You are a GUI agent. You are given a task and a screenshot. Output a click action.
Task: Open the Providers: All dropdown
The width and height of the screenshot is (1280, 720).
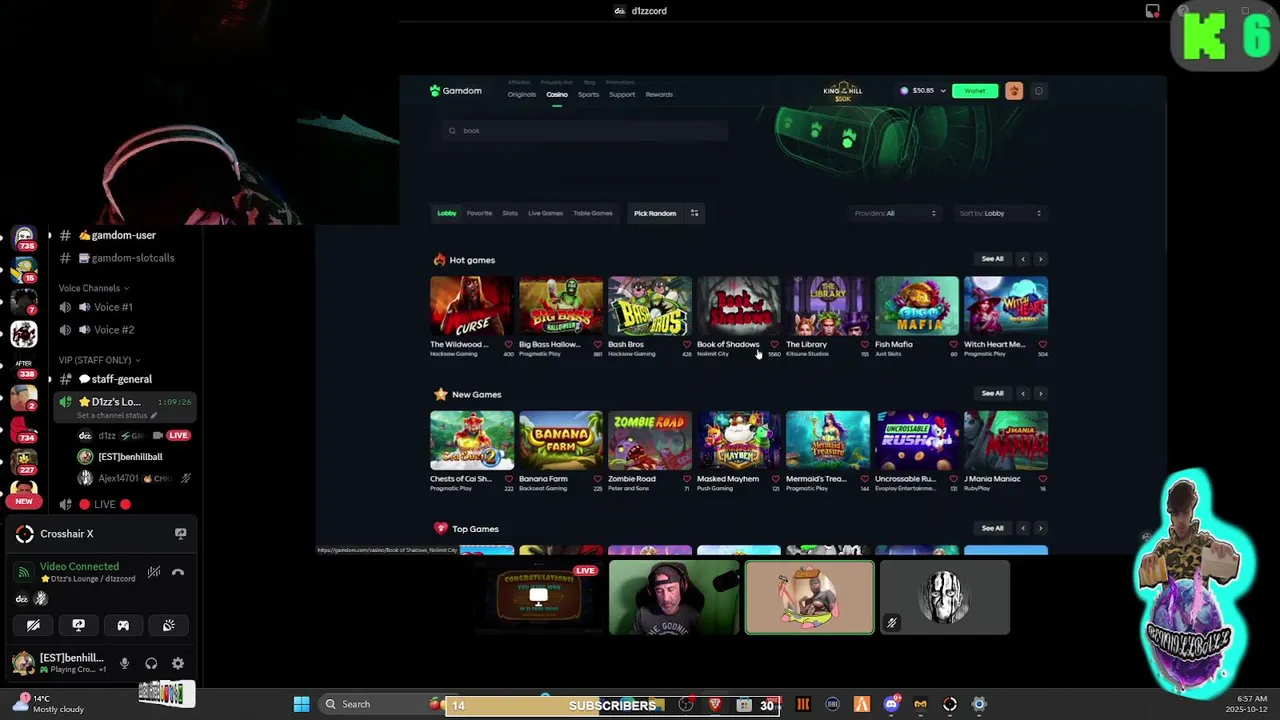pyautogui.click(x=895, y=213)
